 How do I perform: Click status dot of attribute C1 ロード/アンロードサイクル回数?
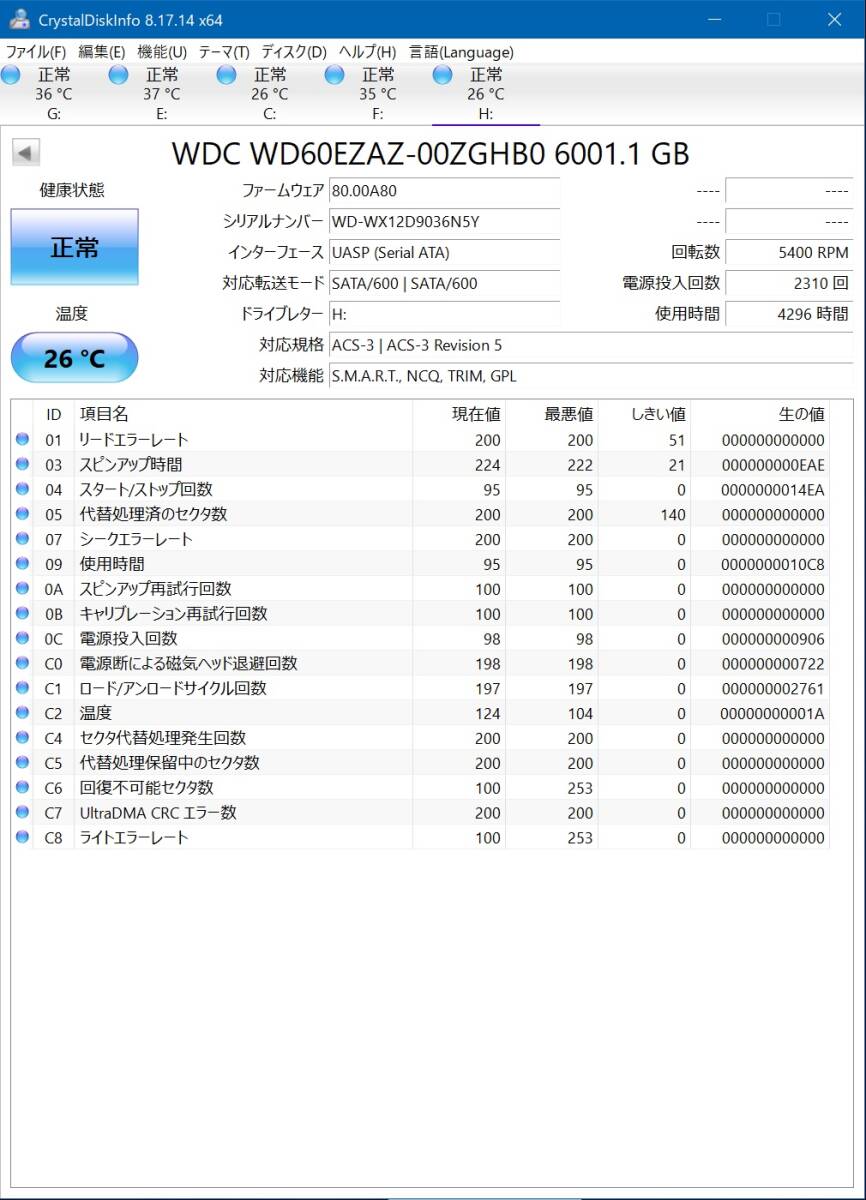pyautogui.click(x=22, y=689)
